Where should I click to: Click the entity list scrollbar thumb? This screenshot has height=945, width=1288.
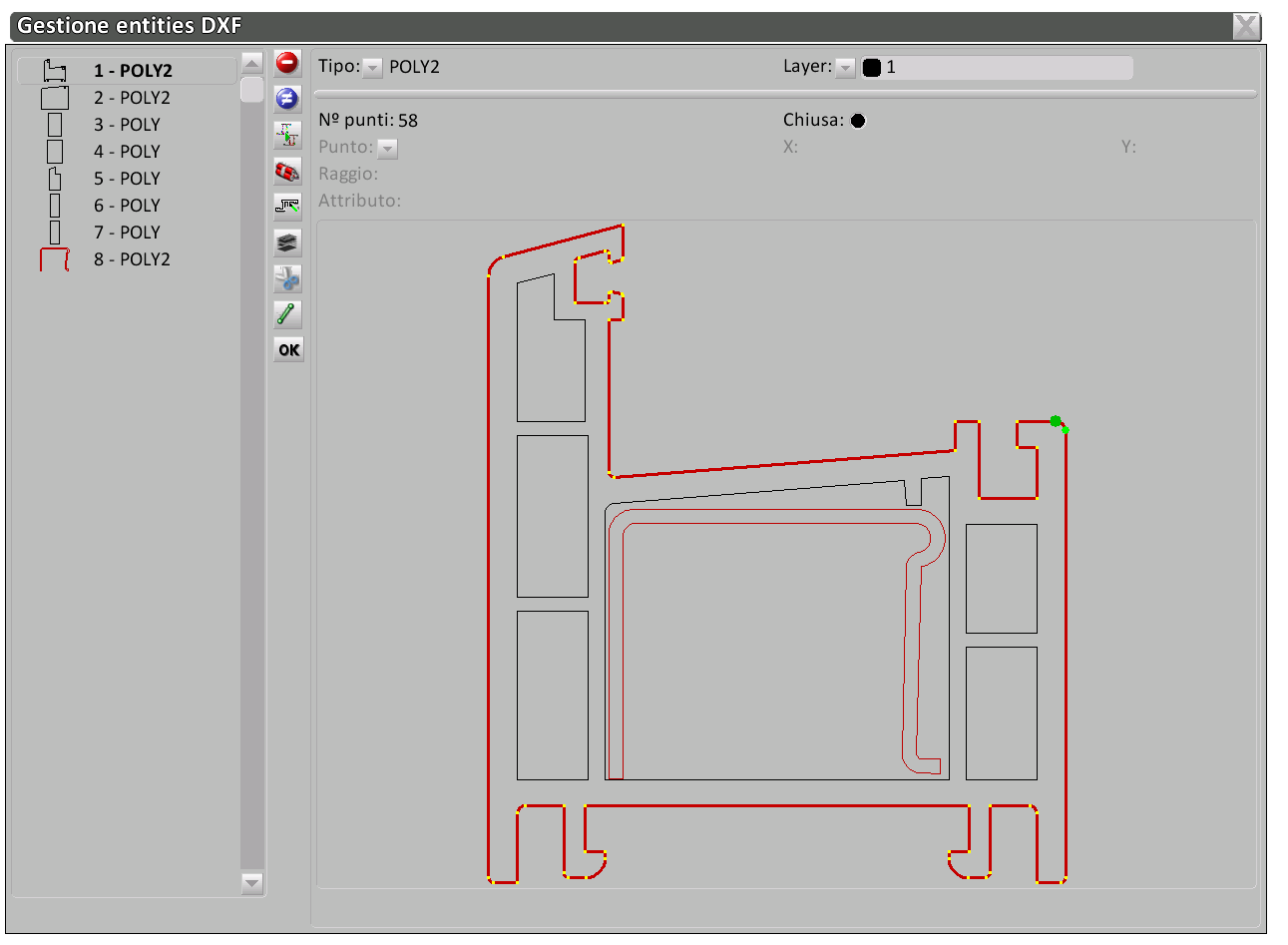pos(252,90)
